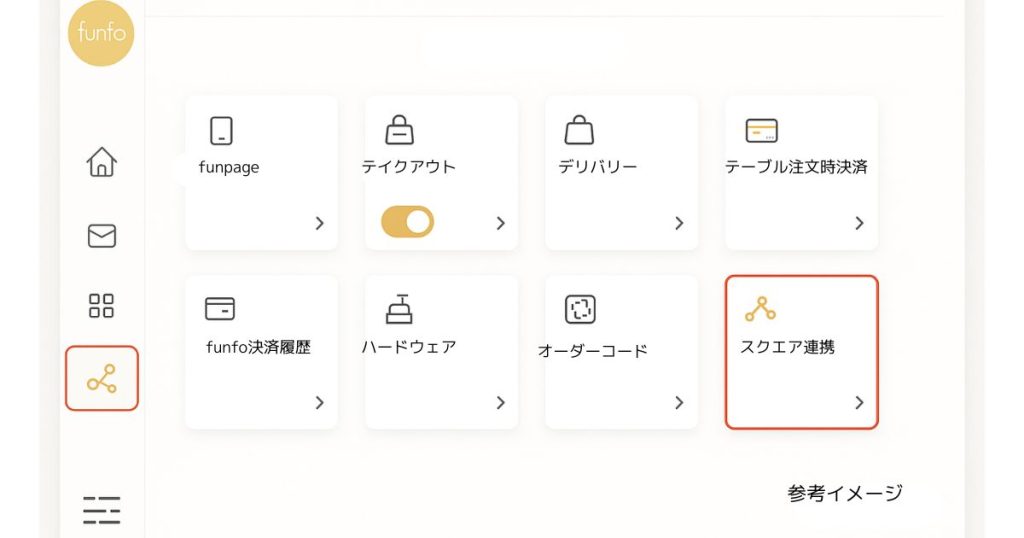This screenshot has width=1024, height=538.
Task: Open the funfo決済履歴 label
Action: [x=258, y=348]
